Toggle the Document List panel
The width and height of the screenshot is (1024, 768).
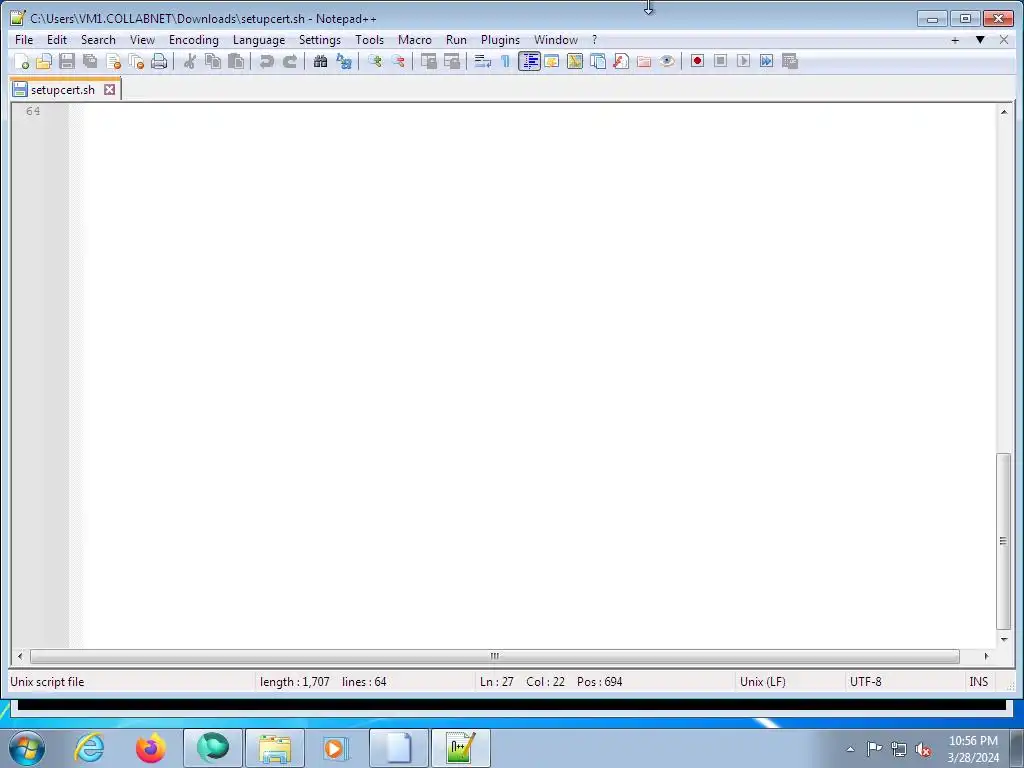coord(598,61)
